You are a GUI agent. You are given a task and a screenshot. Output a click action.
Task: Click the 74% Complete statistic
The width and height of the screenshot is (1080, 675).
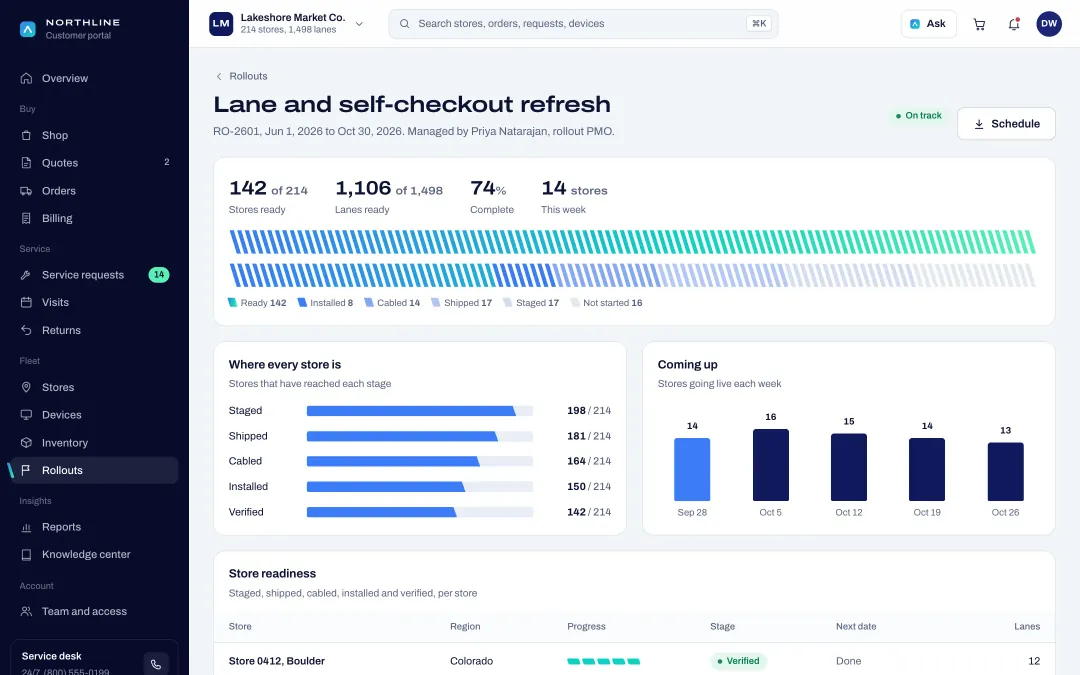click(x=492, y=197)
